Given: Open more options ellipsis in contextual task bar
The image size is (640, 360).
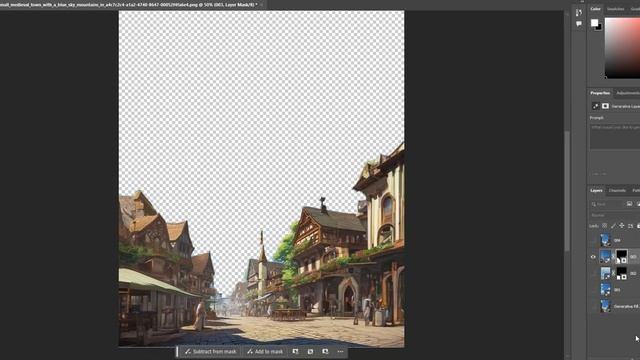Looking at the screenshot, I should point(340,351).
